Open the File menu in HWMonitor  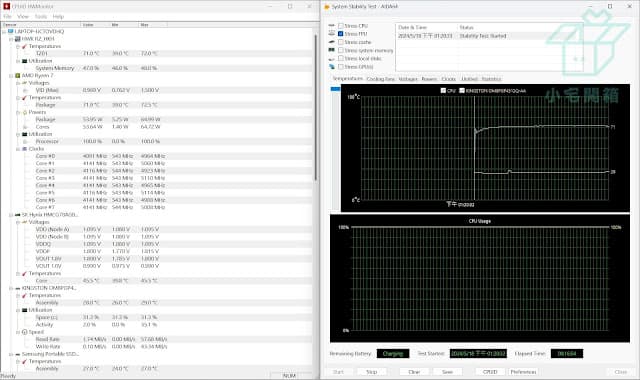coord(7,16)
